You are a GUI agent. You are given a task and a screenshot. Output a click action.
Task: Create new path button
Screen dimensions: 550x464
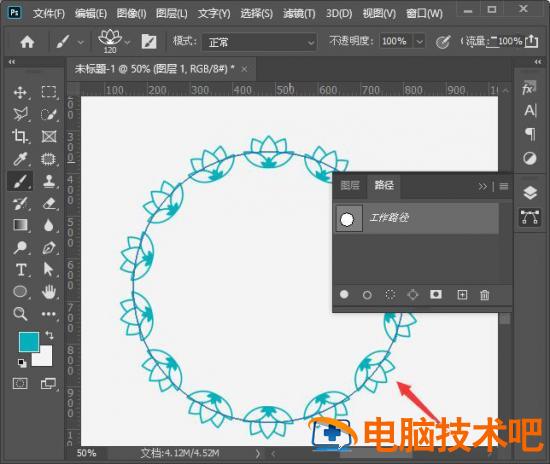tap(462, 295)
